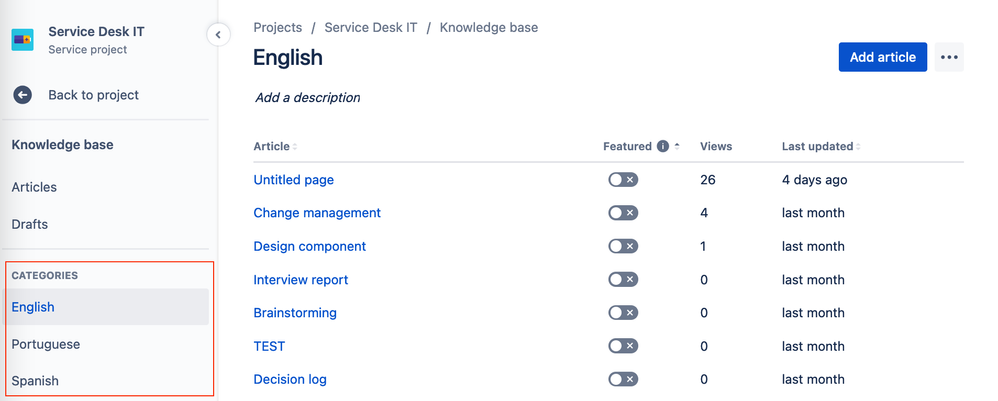Collapse the sidebar with the chevron button
The image size is (998, 401).
click(218, 35)
